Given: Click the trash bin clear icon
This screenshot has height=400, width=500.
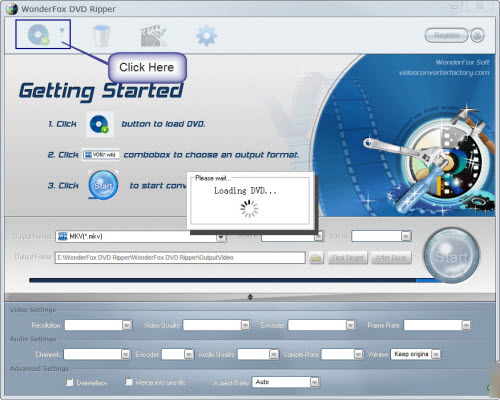Looking at the screenshot, I should (101, 35).
